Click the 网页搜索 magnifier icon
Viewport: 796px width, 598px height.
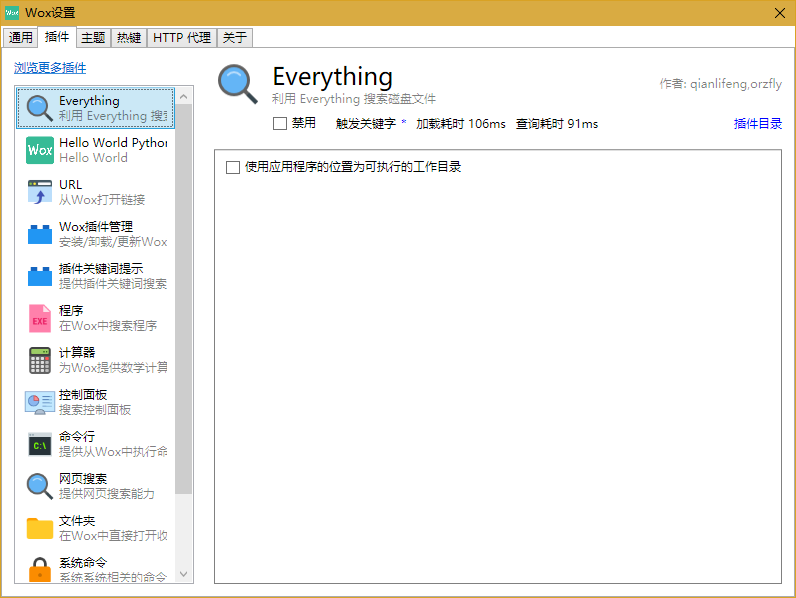coord(40,486)
